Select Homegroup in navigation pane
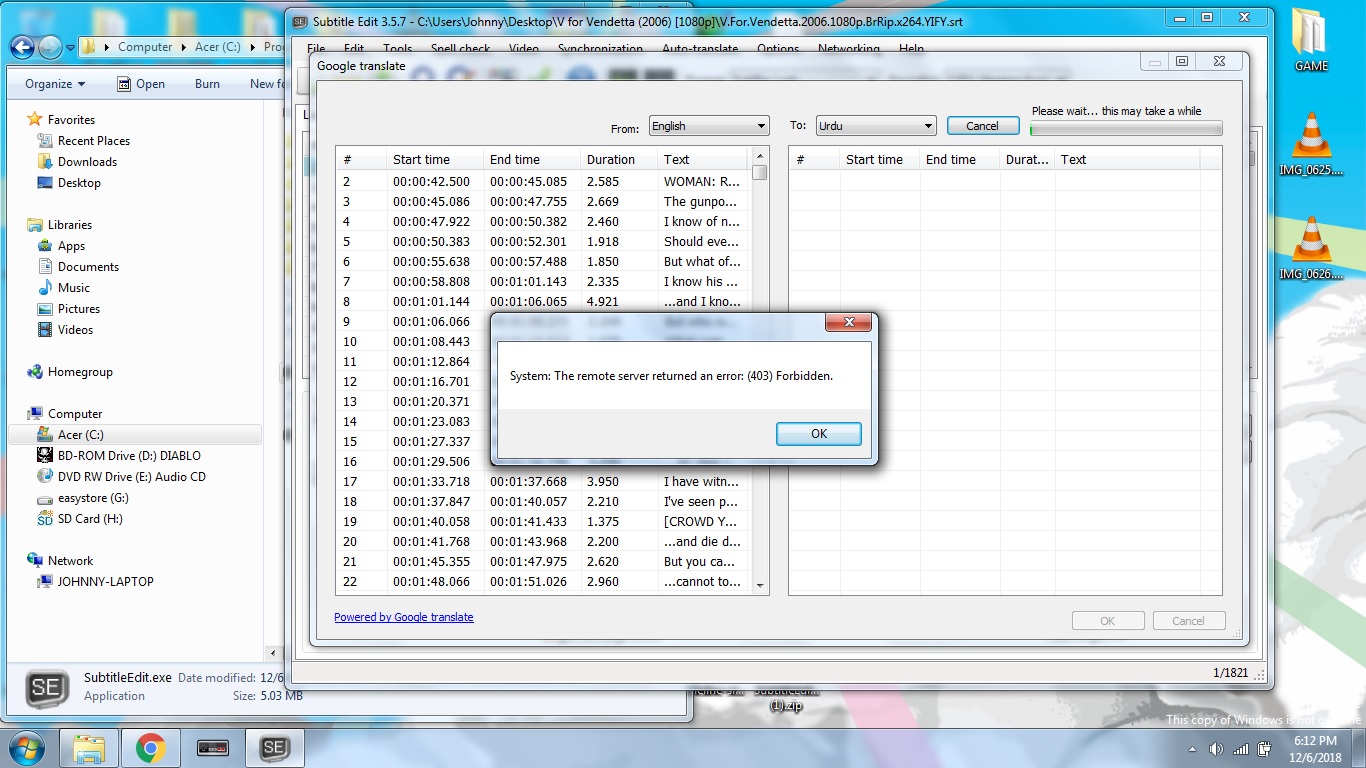The width and height of the screenshot is (1366, 768). (x=80, y=372)
